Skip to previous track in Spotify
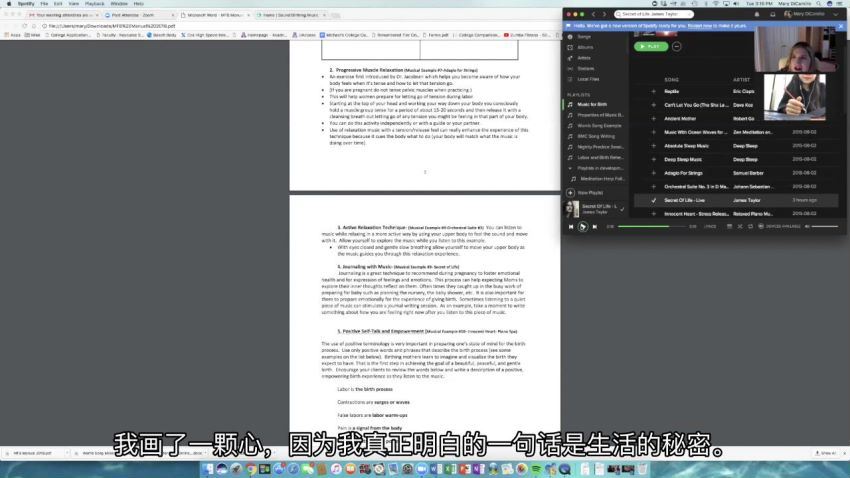This screenshot has width=850, height=478. (x=571, y=227)
